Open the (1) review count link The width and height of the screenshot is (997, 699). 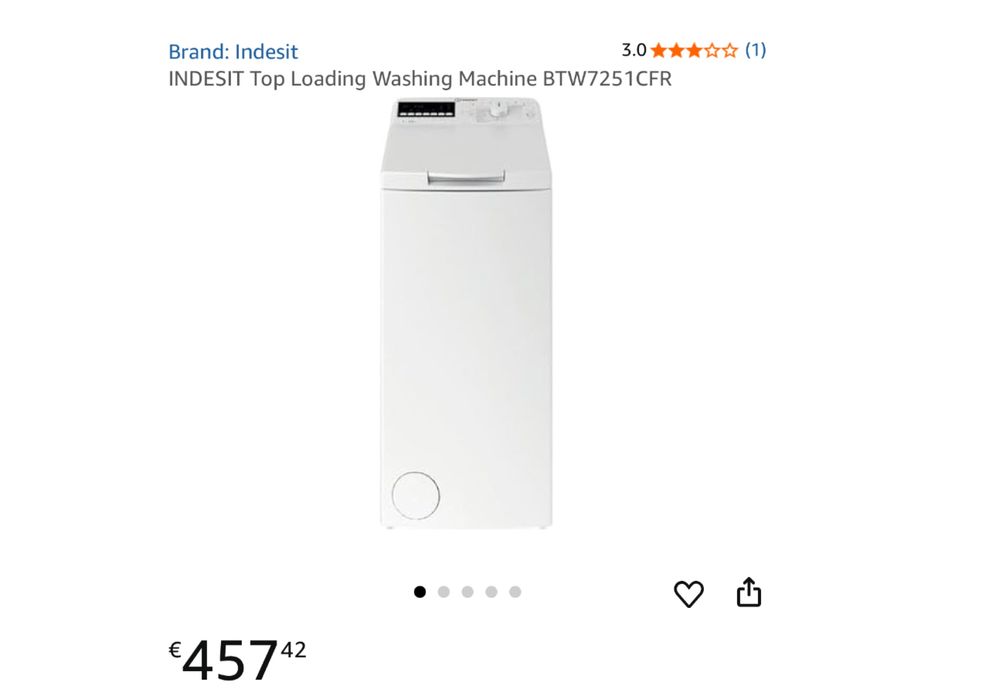[x=755, y=50]
